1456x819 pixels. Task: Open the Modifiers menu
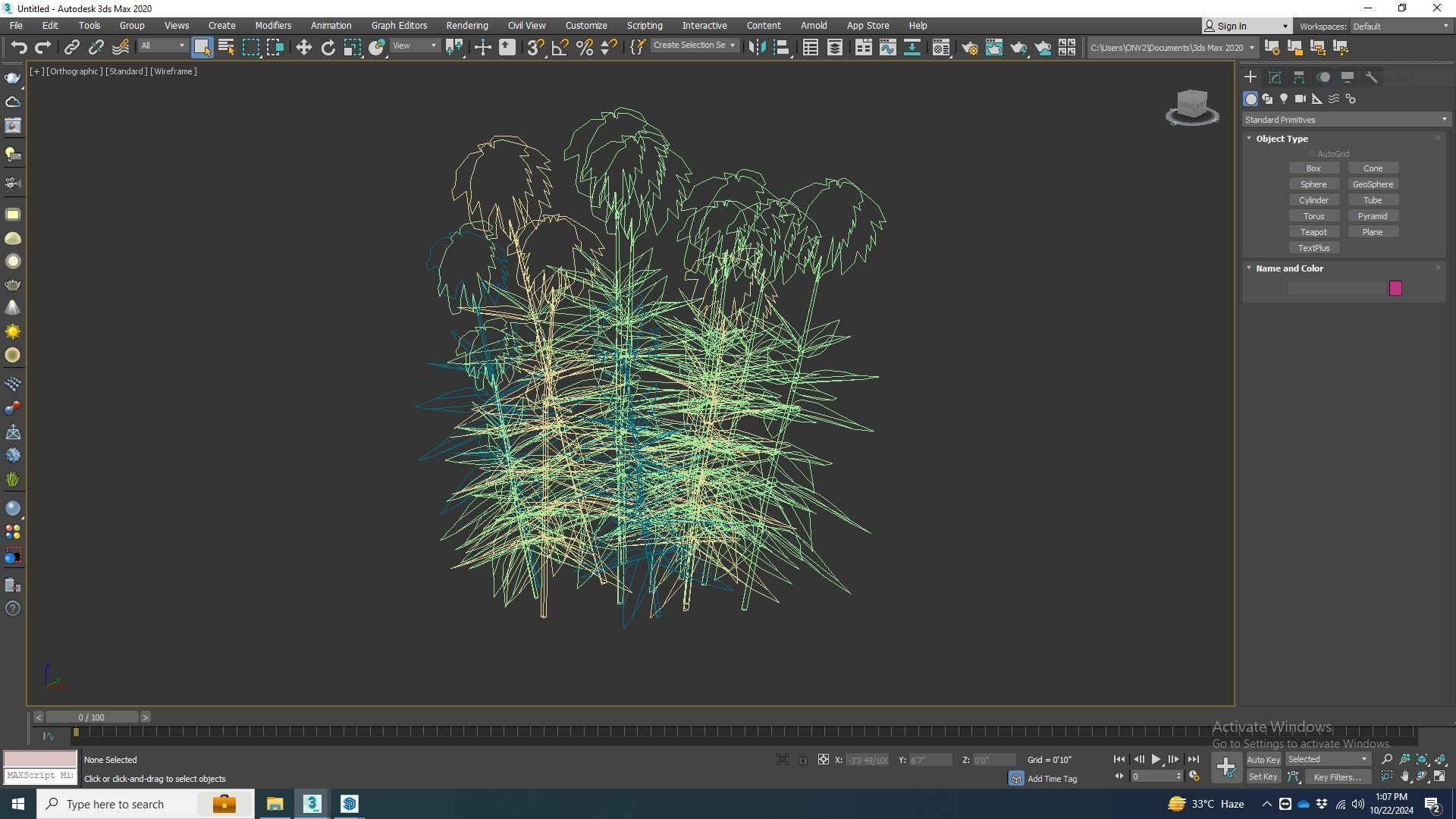coord(273,26)
